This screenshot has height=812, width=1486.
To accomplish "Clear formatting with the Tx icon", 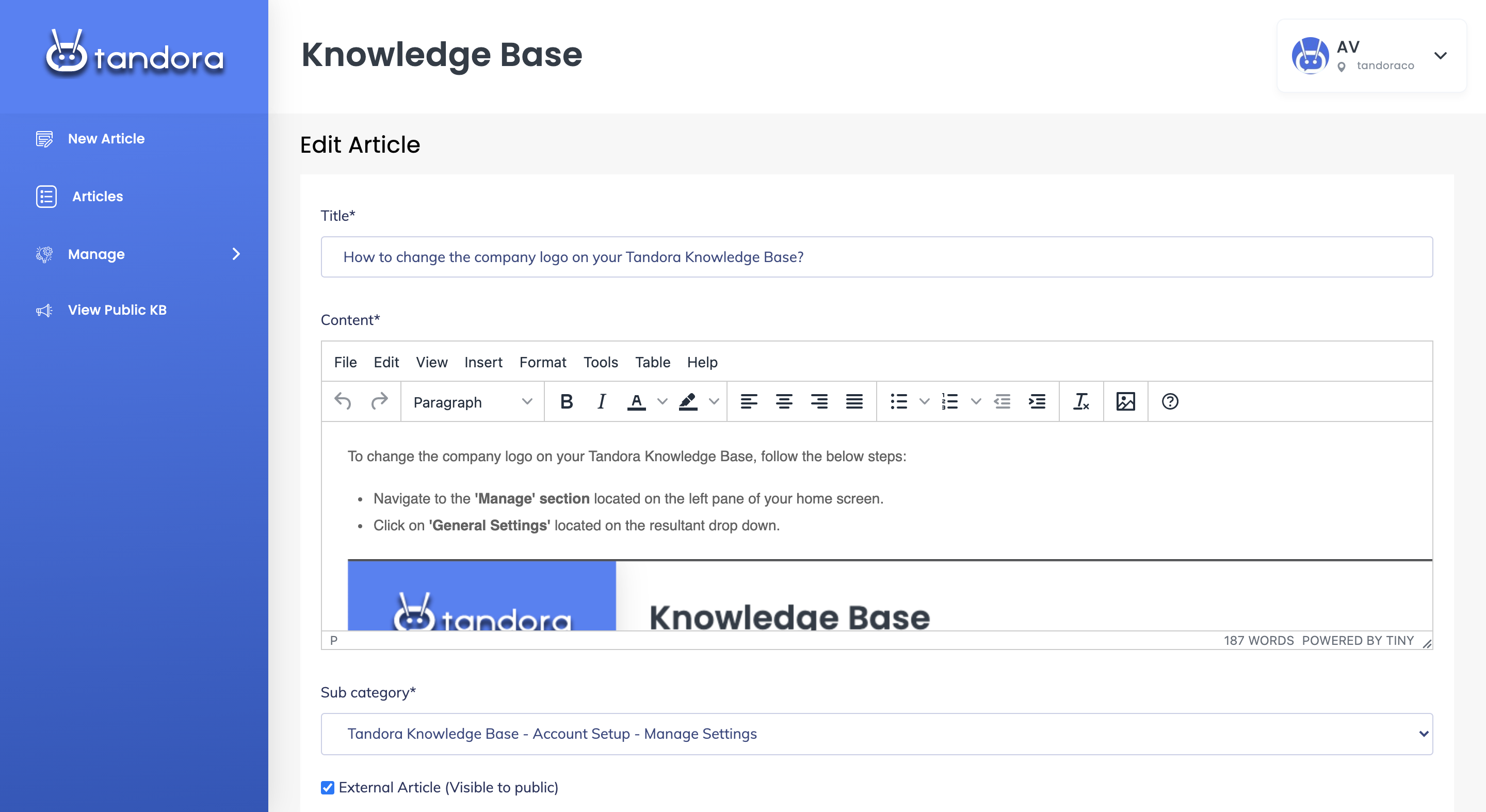I will coord(1080,401).
